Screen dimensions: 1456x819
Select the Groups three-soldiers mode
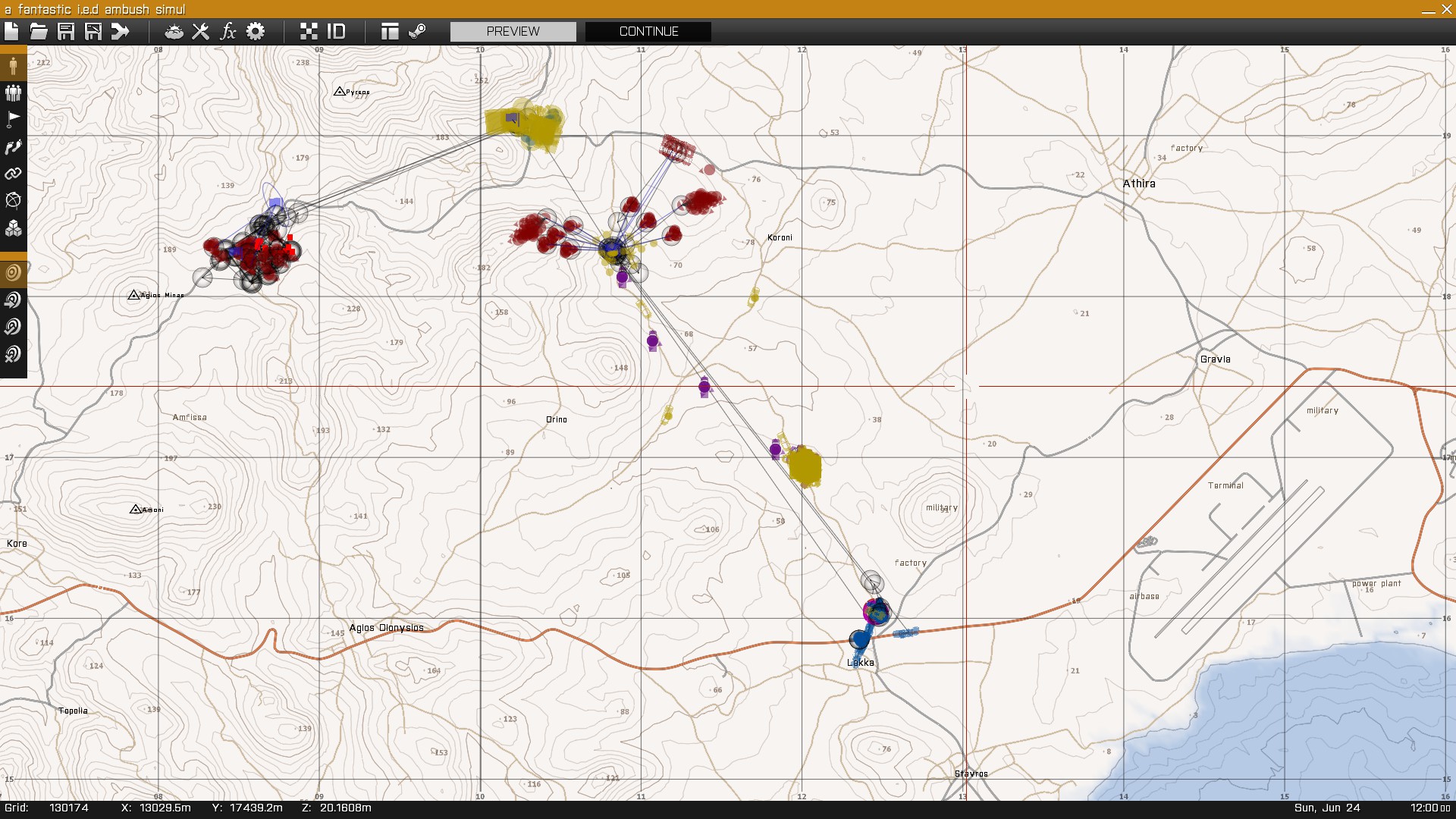[x=13, y=93]
